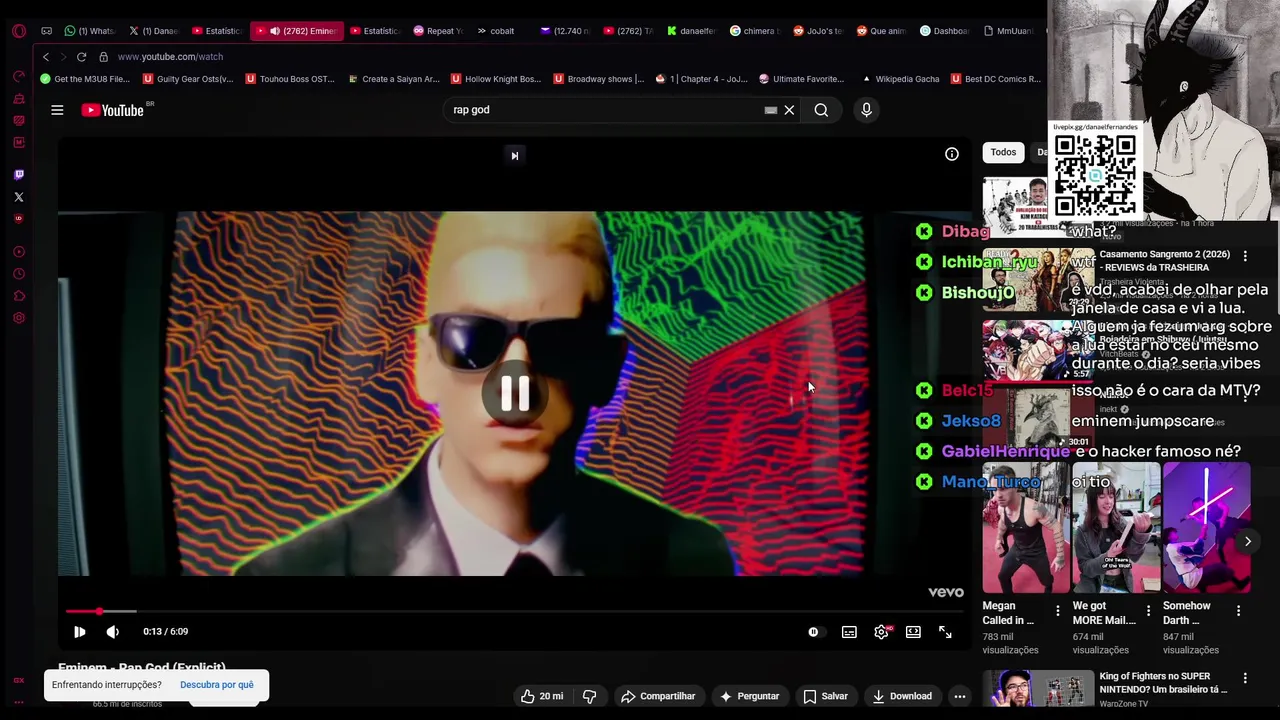Open 'Touhou Boss OST' bookmark
Image resolution: width=1280 pixels, height=720 pixels.
tap(290, 79)
